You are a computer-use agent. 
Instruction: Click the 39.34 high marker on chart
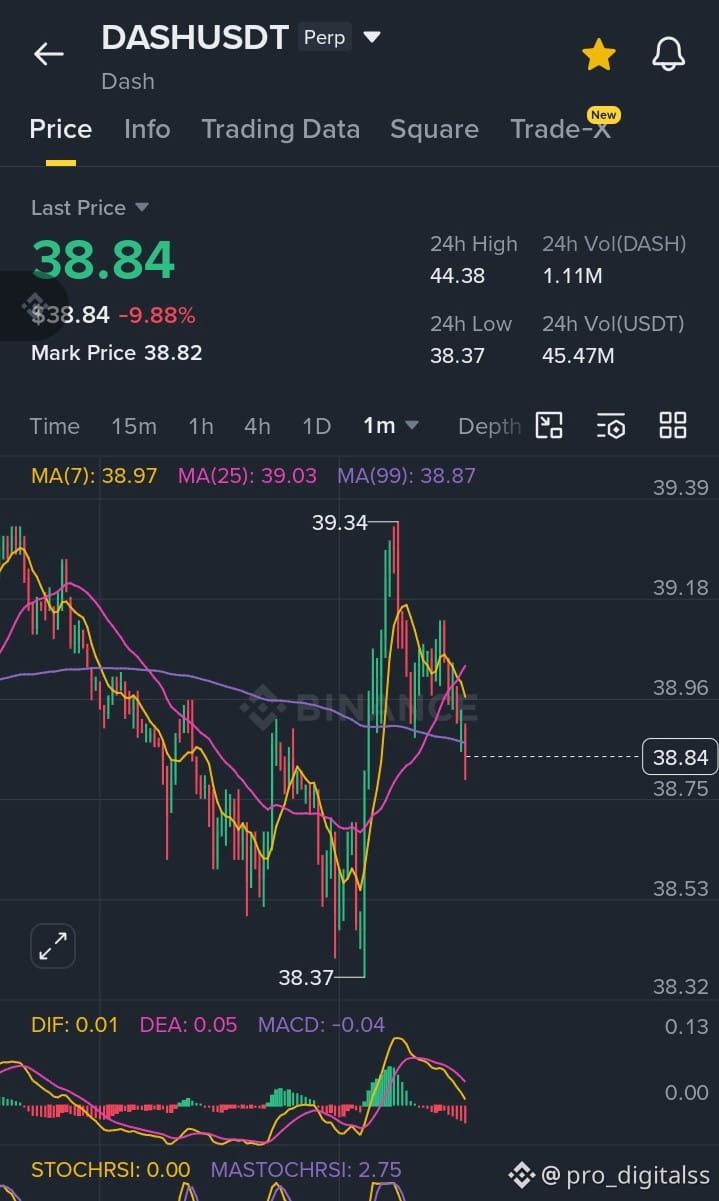point(340,522)
